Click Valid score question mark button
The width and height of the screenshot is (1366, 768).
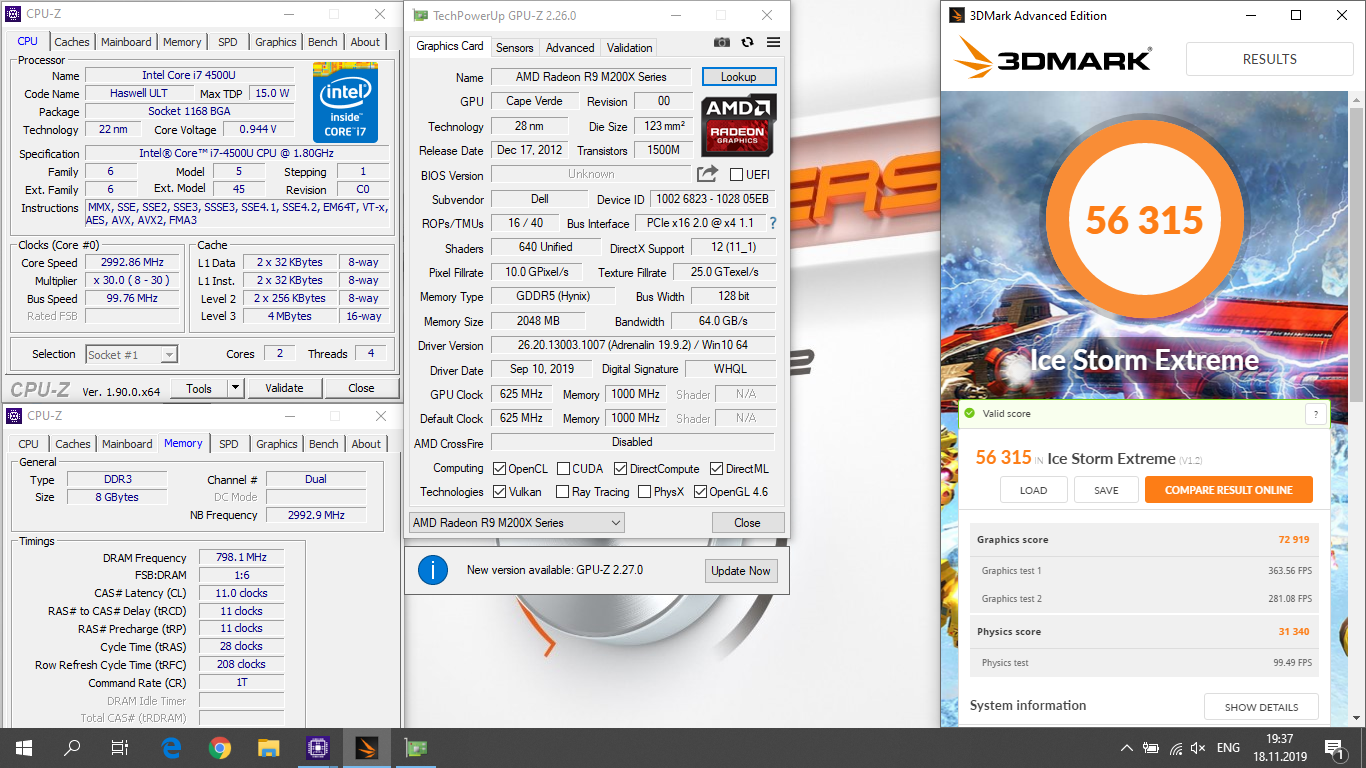1316,414
